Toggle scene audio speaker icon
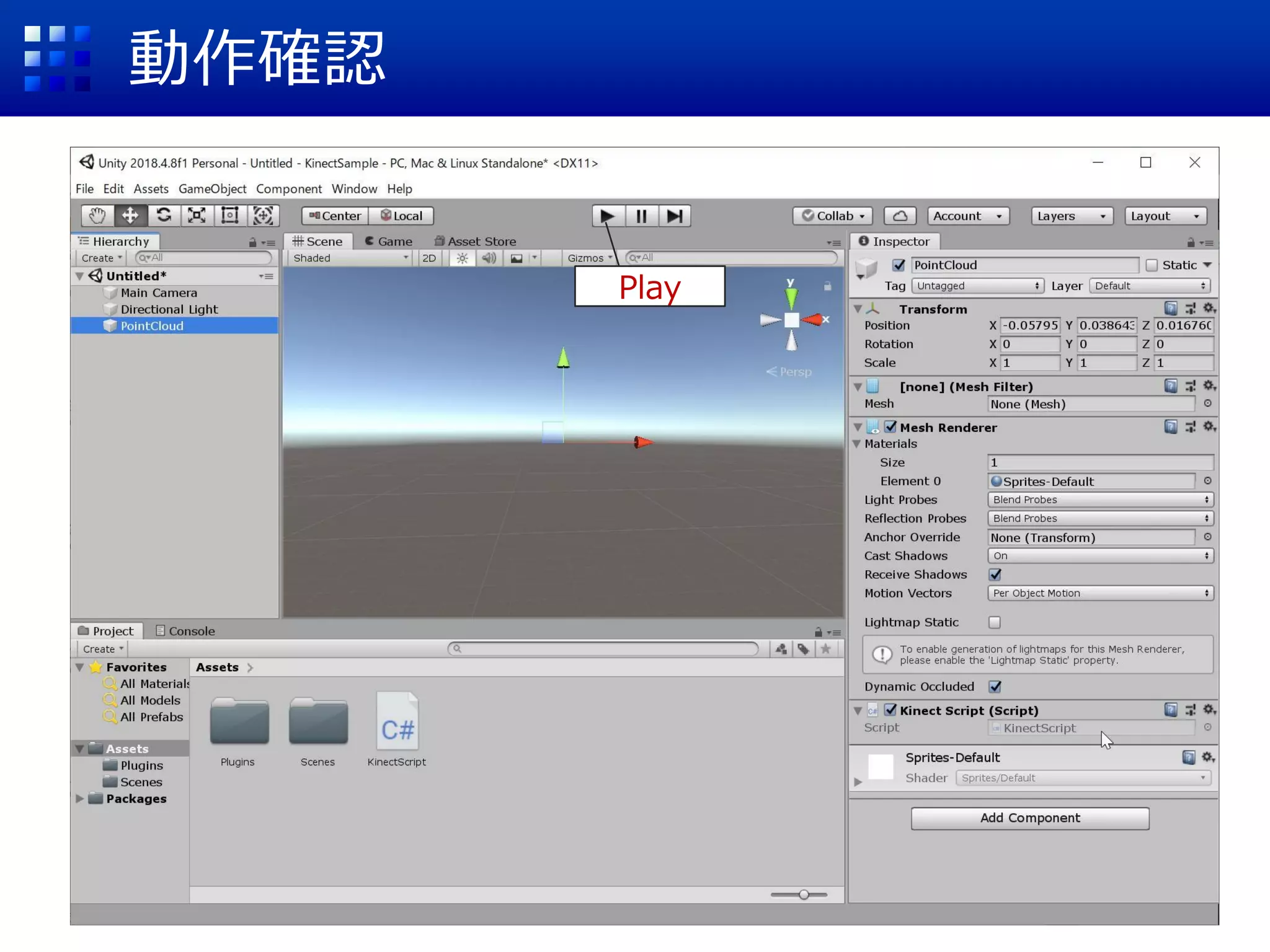The width and height of the screenshot is (1270, 952). coord(489,258)
